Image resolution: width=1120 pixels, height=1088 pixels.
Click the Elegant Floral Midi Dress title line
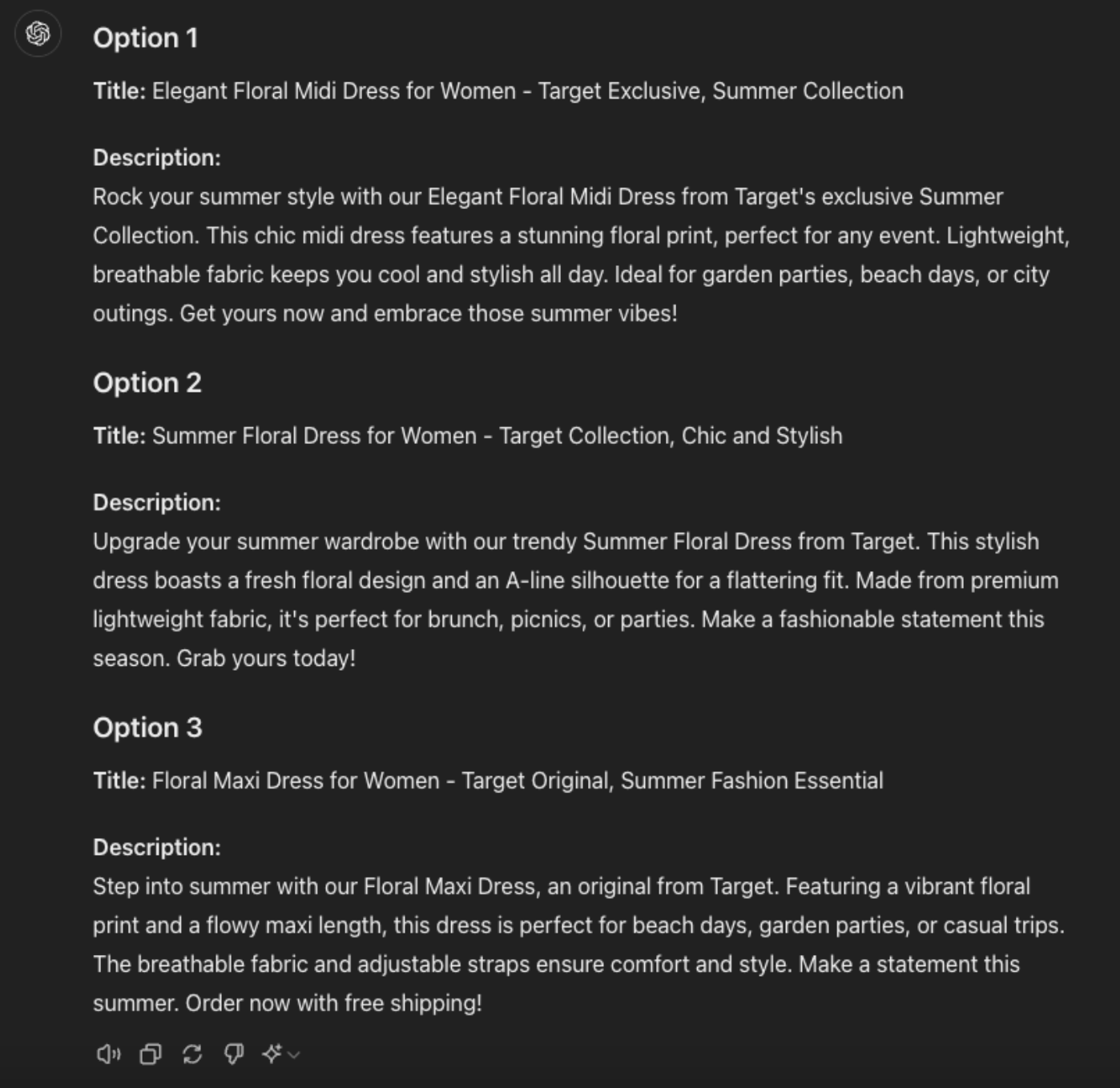click(x=498, y=91)
